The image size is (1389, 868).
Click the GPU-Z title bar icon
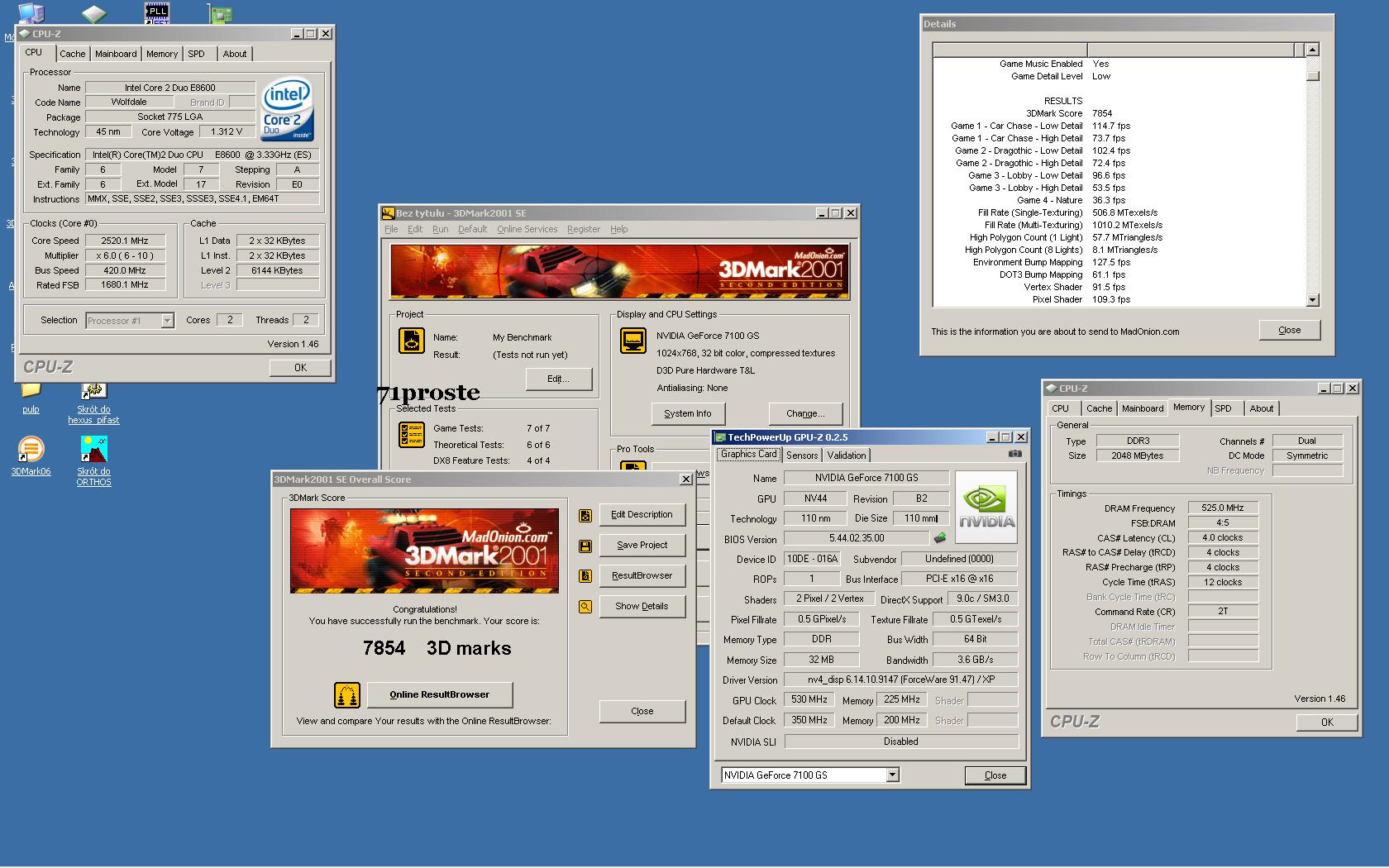click(x=720, y=437)
